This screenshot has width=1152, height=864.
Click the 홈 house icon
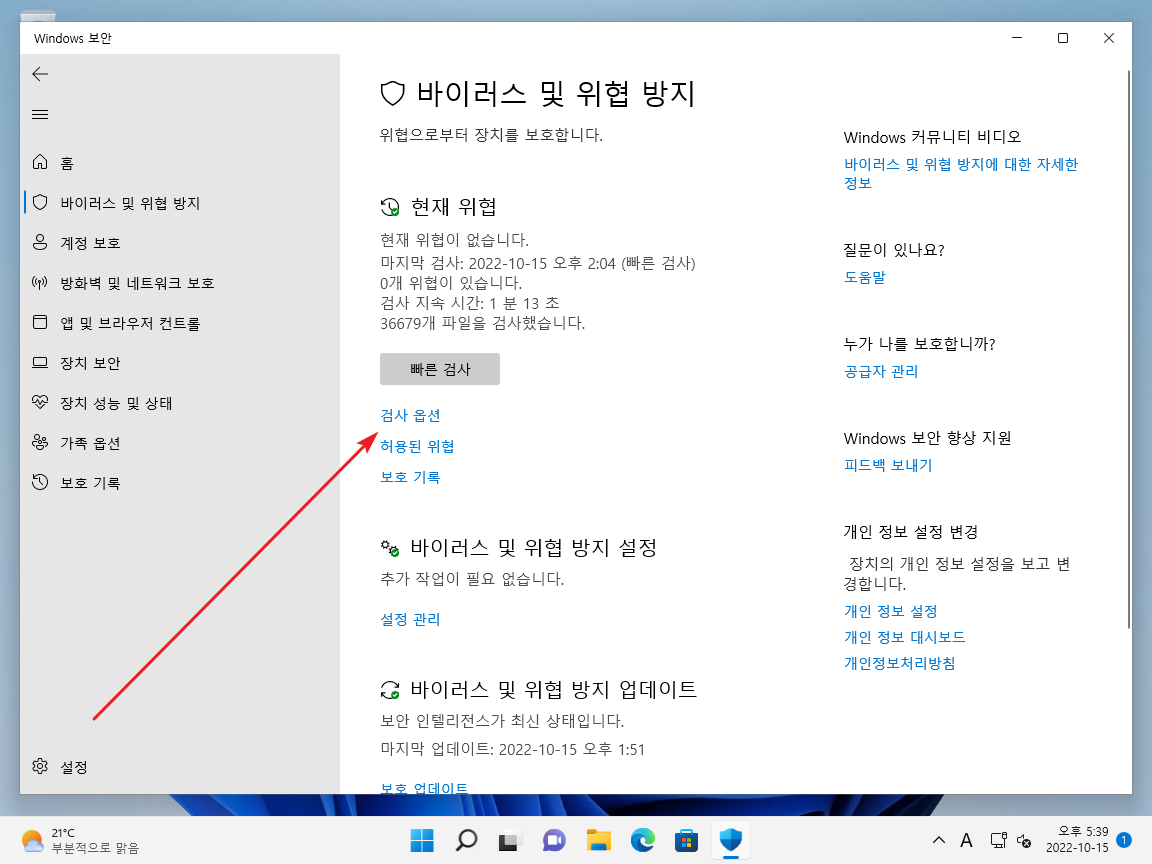point(40,162)
